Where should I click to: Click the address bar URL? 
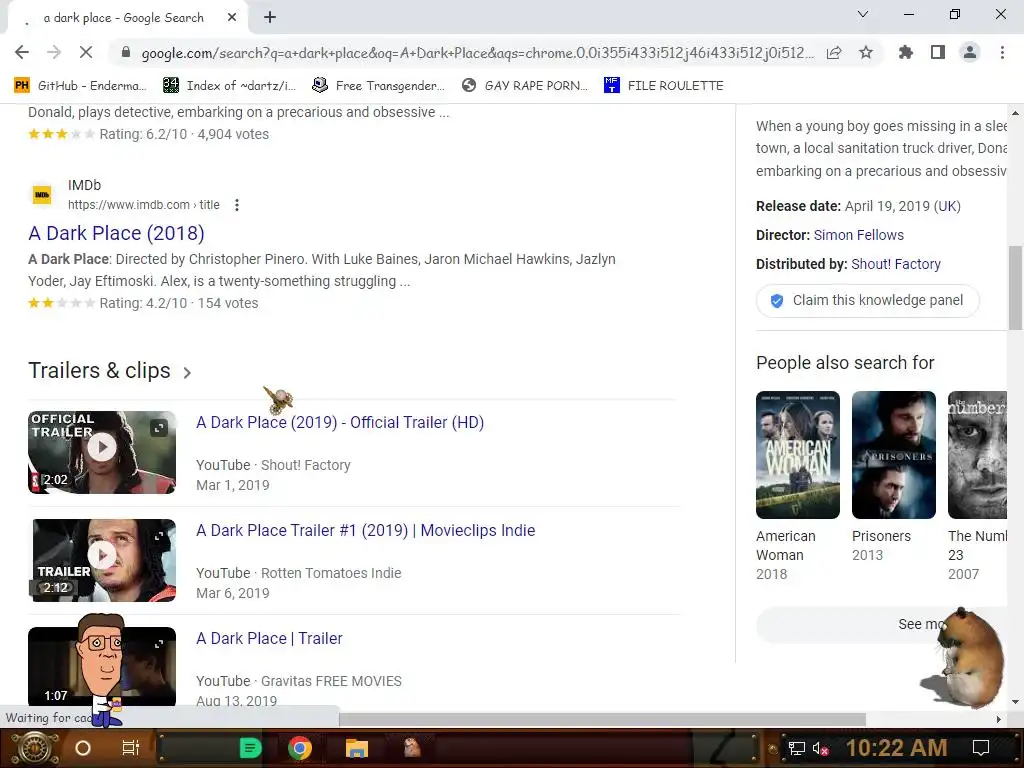tap(477, 53)
